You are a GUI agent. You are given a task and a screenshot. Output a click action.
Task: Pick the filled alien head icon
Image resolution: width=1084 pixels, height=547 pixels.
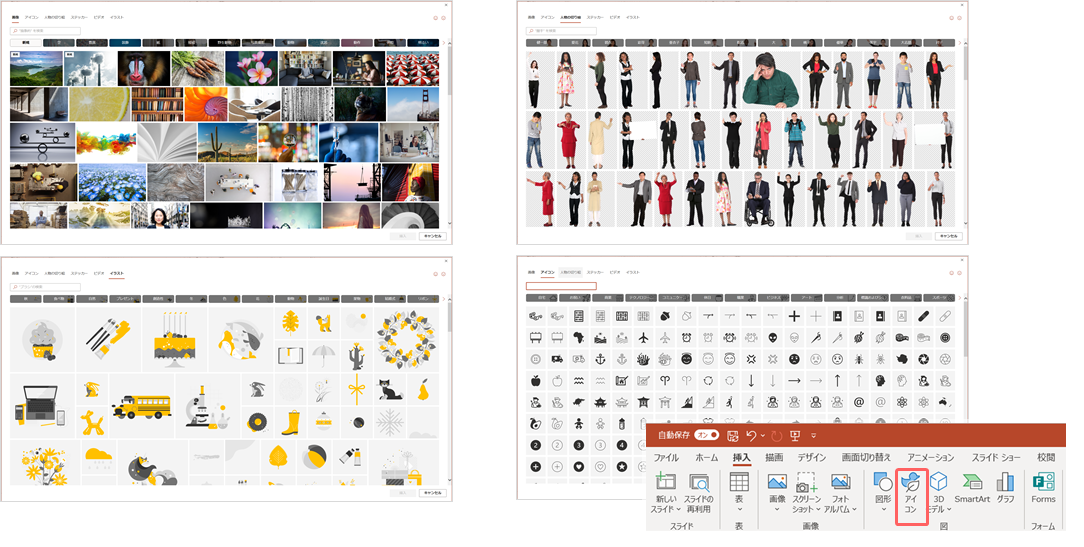coord(772,337)
